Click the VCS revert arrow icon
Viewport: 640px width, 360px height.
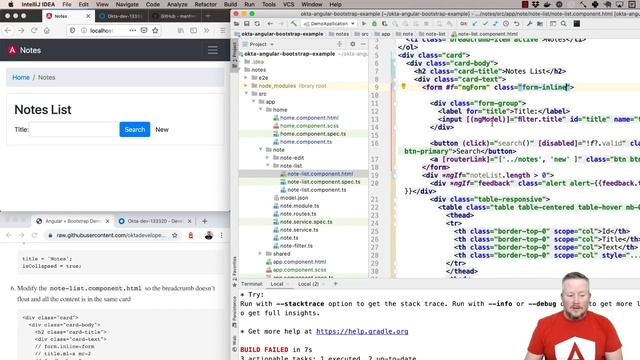point(516,24)
